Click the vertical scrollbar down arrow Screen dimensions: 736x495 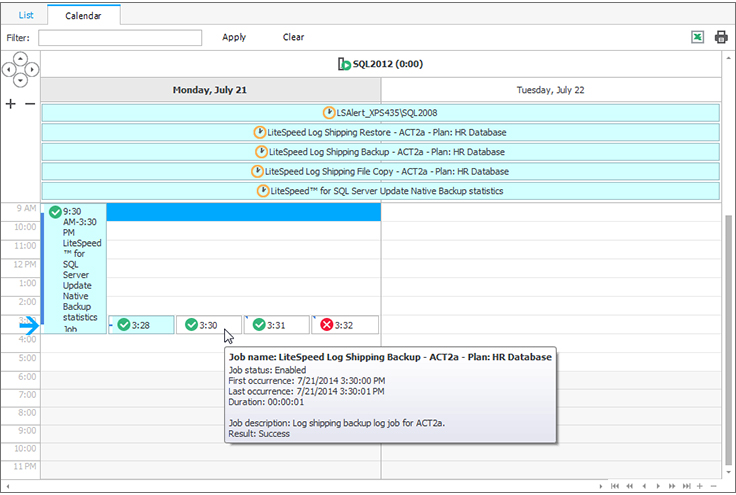coord(728,472)
